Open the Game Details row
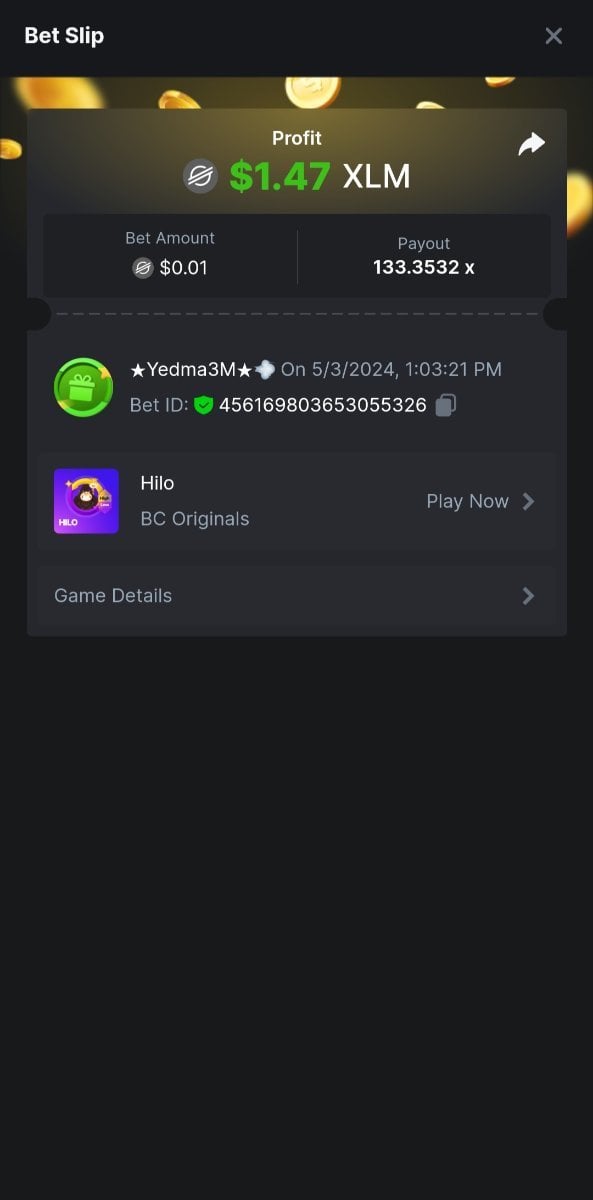 click(296, 596)
